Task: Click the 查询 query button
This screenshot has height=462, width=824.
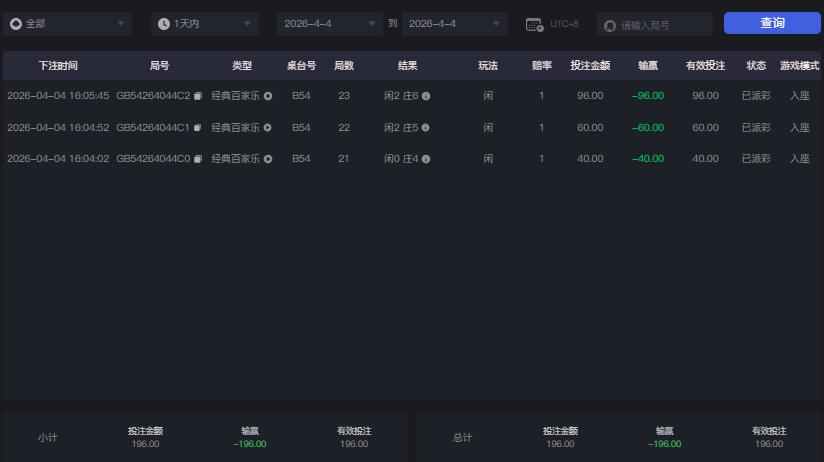Action: 772,23
